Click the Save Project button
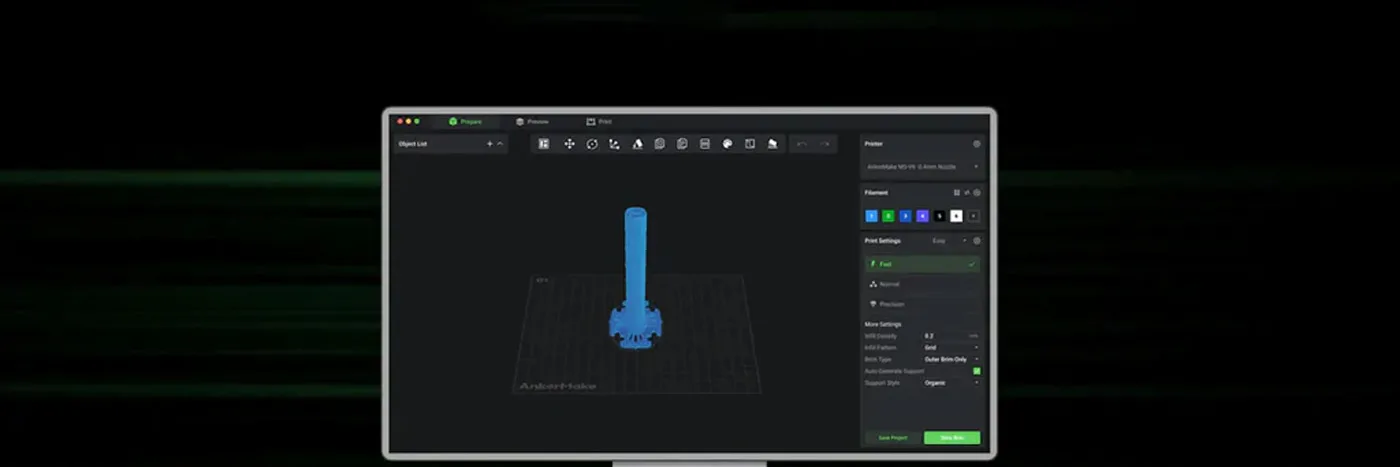This screenshot has height=467, width=1400. pyautogui.click(x=892, y=438)
